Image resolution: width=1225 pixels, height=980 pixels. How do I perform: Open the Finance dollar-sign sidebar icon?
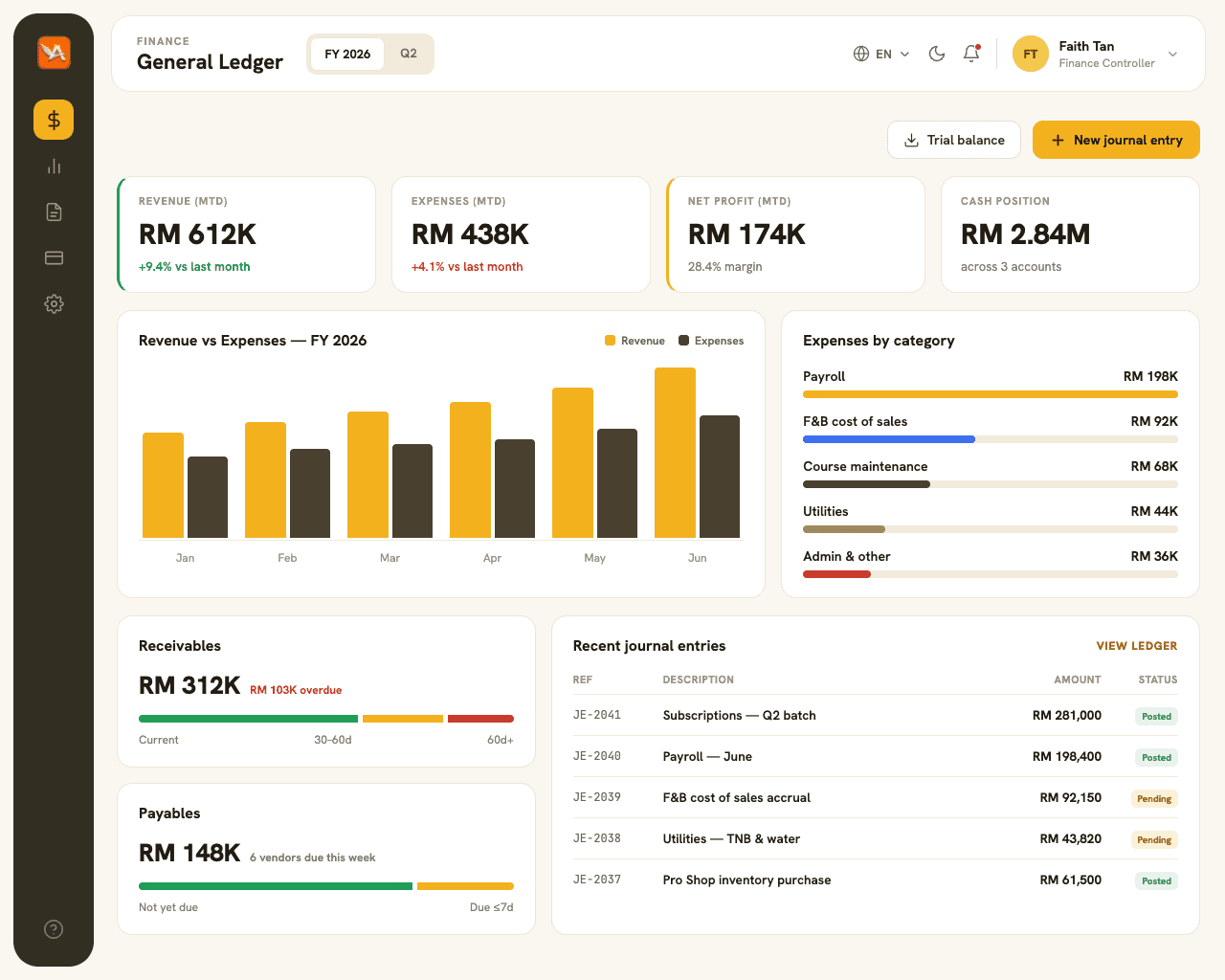[54, 120]
